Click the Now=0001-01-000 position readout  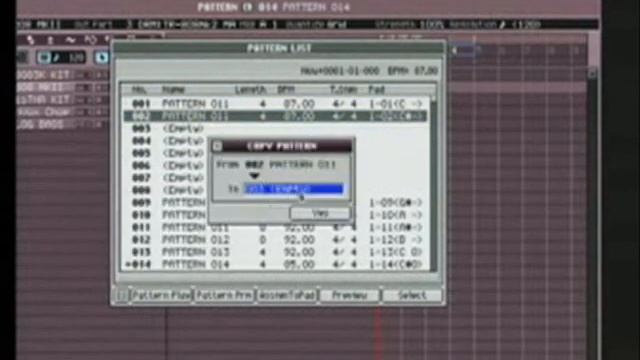tap(340, 71)
